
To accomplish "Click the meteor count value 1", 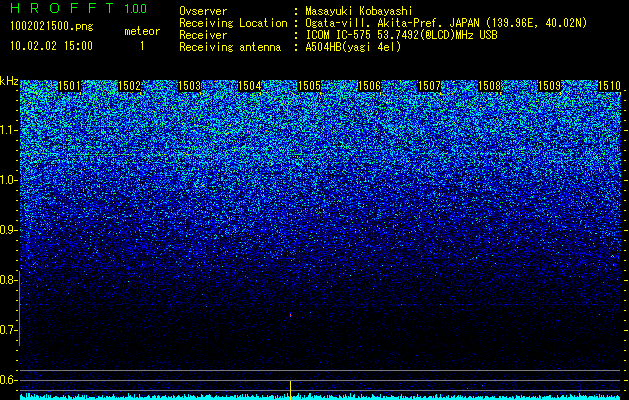I will (x=142, y=46).
